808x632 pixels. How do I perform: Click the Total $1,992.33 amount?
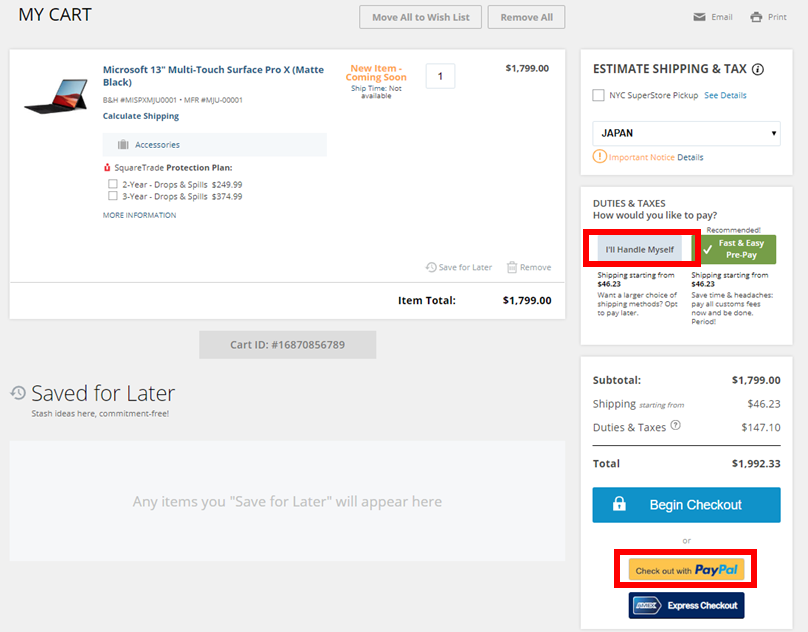click(755, 463)
